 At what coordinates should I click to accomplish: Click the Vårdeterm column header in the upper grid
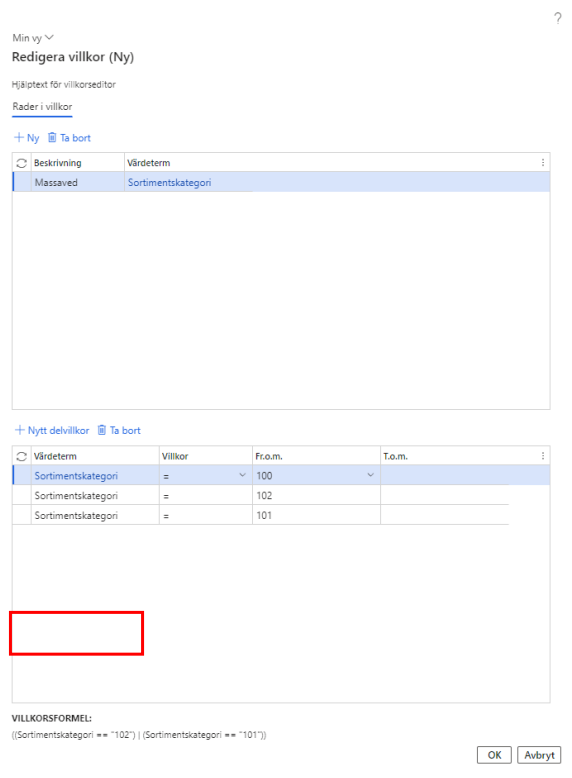148,163
